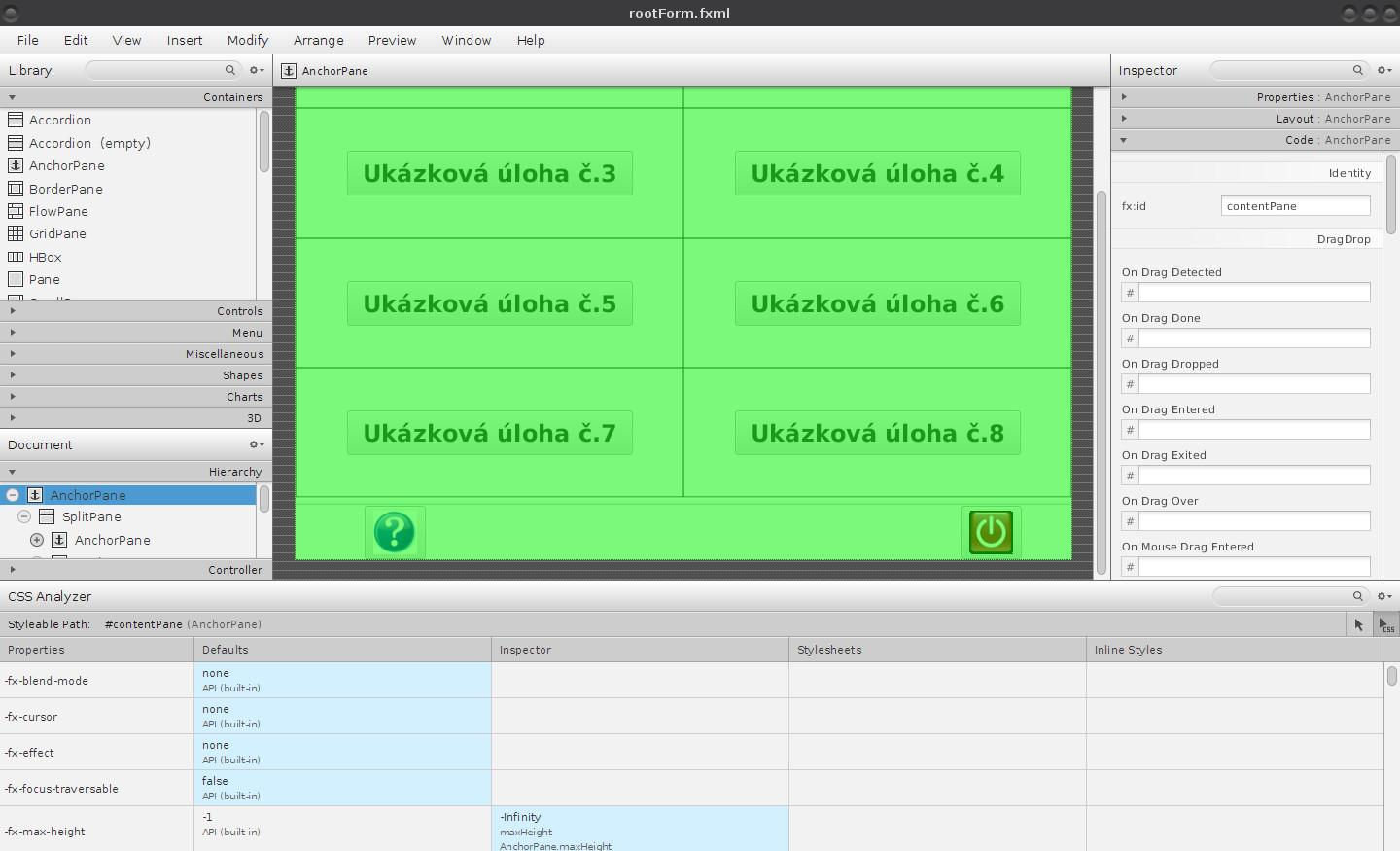Open the Arrange menu
Screen dimensions: 1400x851
(x=319, y=40)
